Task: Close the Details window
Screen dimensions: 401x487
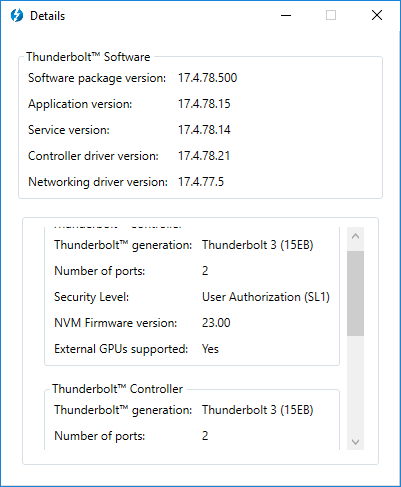Action: click(x=377, y=15)
